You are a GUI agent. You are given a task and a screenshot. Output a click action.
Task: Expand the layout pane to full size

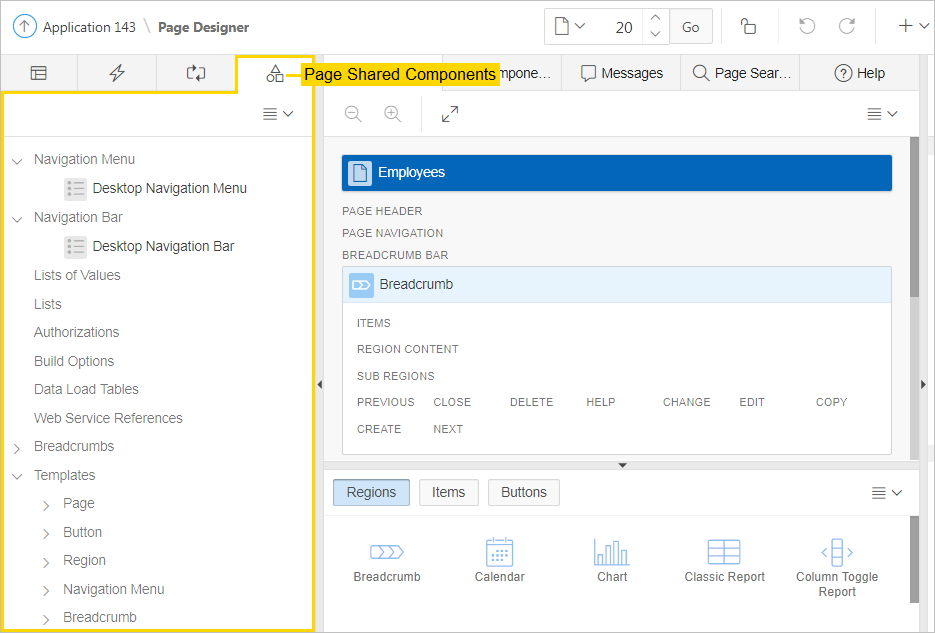(x=450, y=114)
